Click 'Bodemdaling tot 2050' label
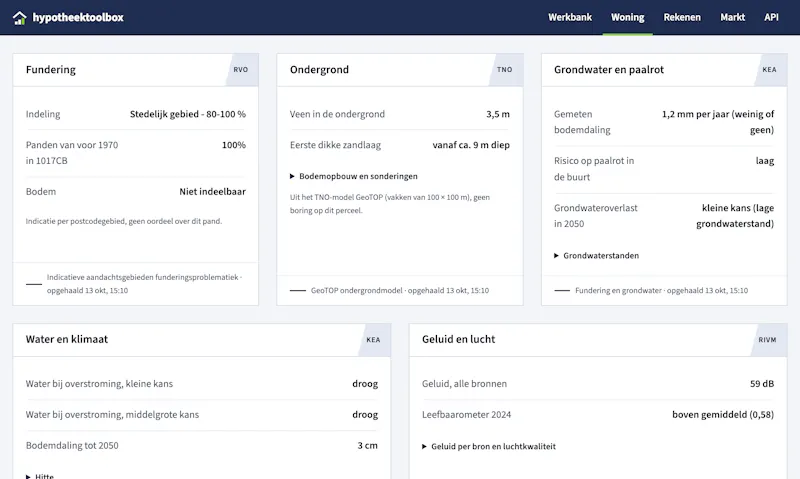This screenshot has height=479, width=800. [x=72, y=445]
